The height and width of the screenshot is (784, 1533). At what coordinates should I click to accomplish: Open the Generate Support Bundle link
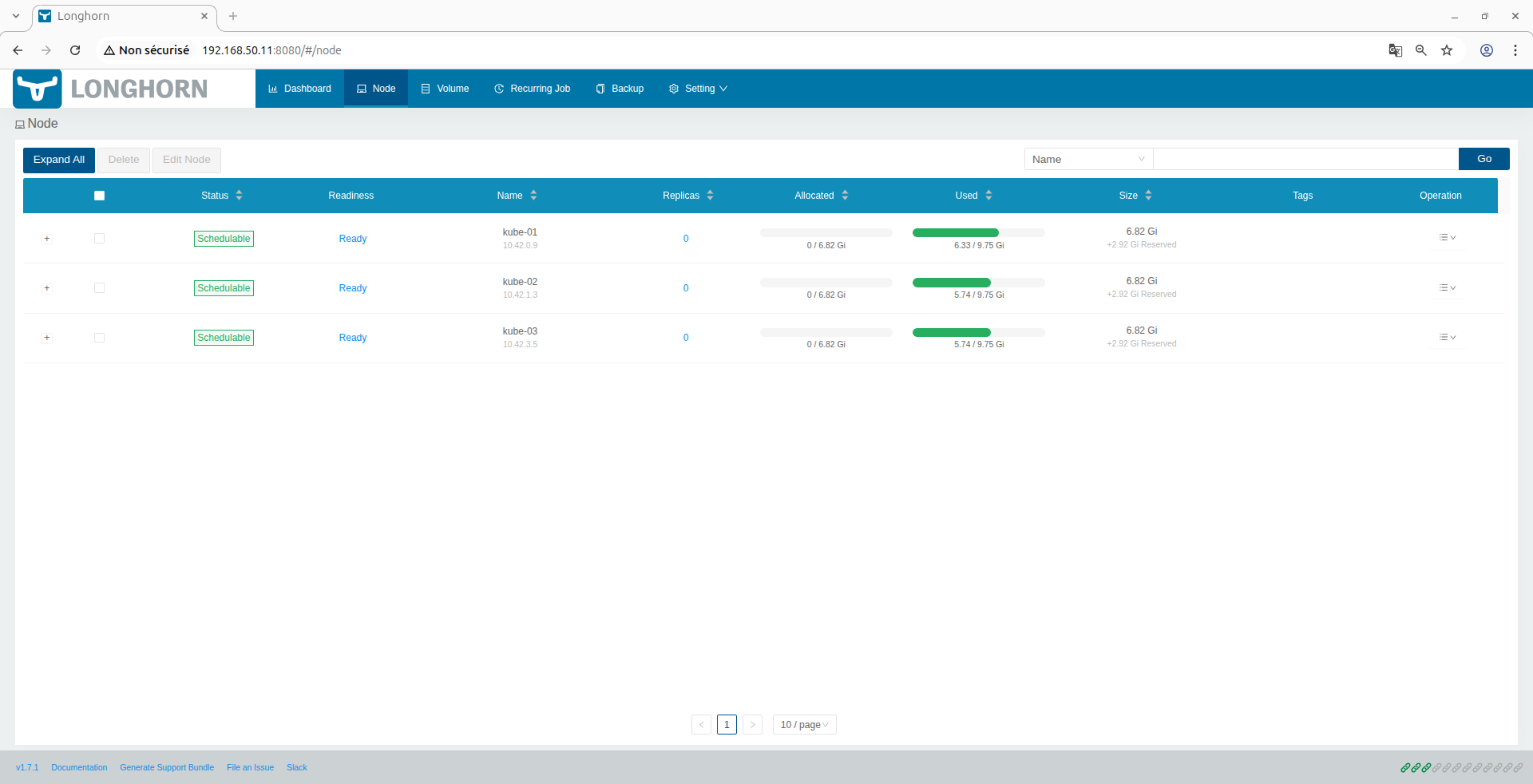(x=167, y=768)
